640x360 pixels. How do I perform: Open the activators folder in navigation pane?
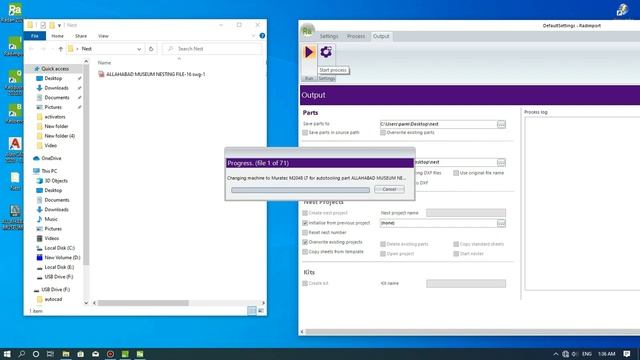(x=54, y=117)
